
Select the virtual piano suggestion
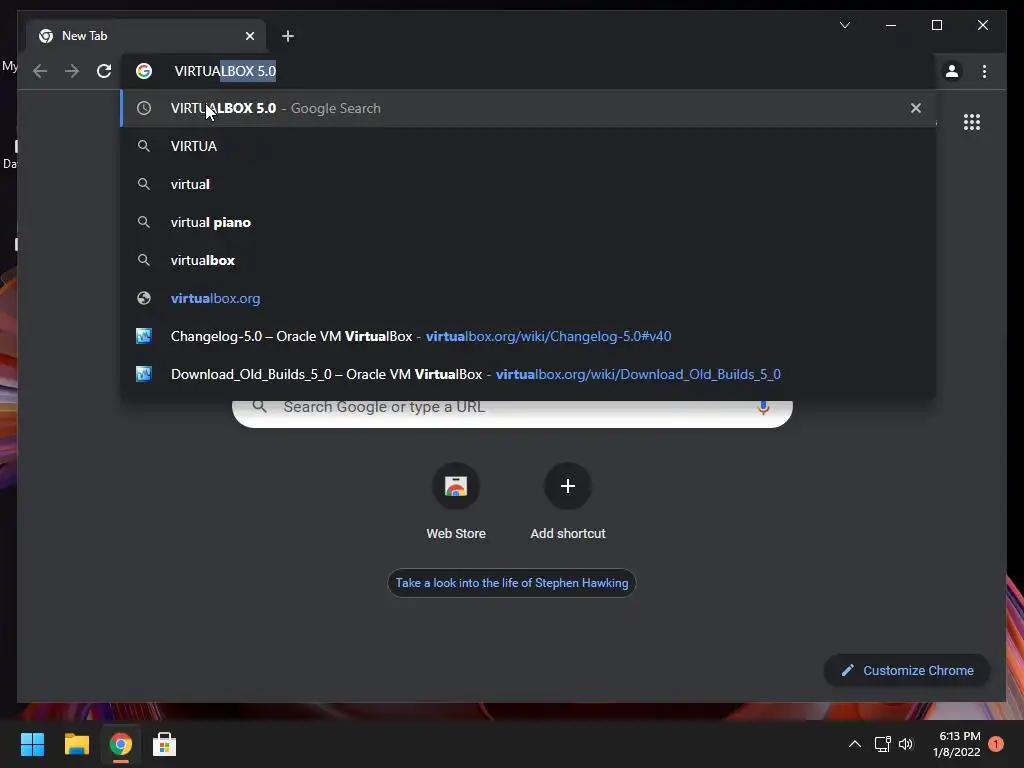point(528,222)
